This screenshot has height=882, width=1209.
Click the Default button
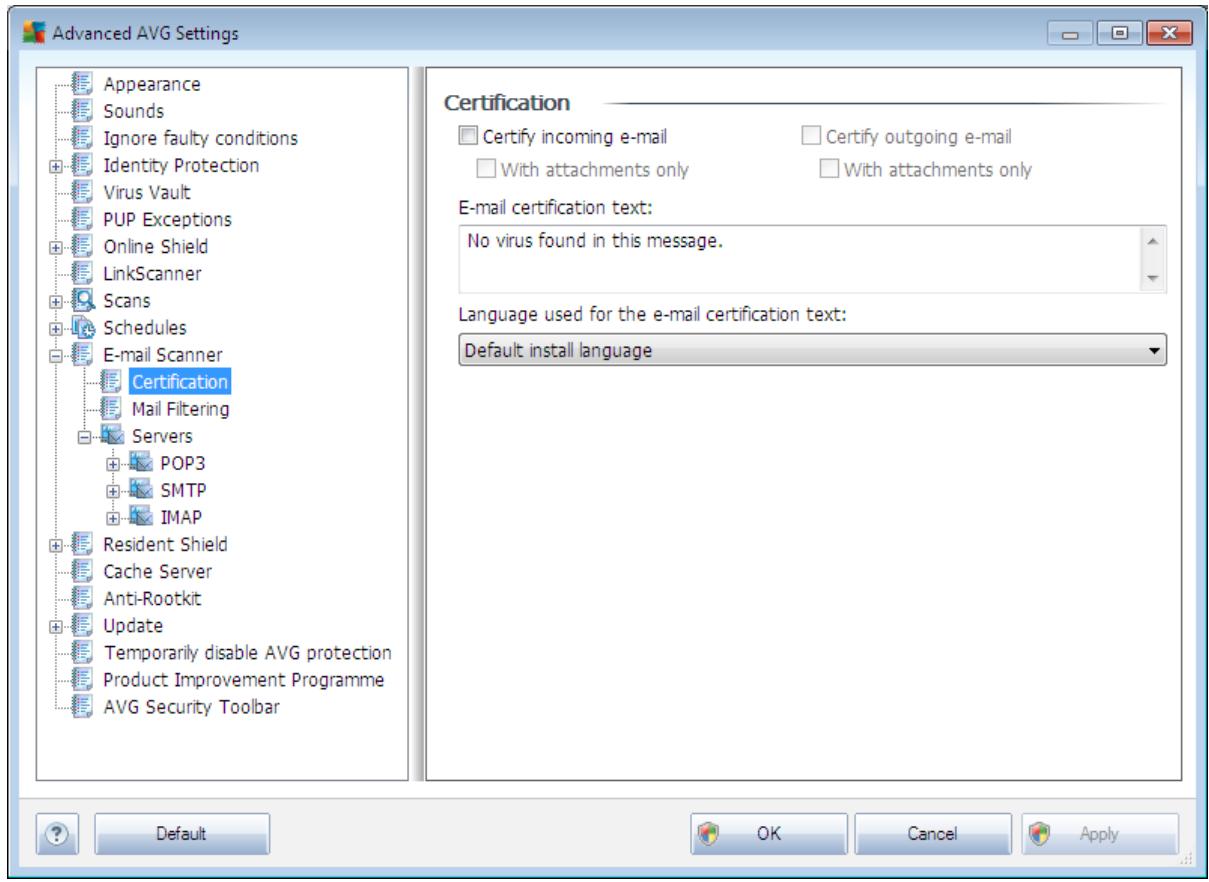181,832
